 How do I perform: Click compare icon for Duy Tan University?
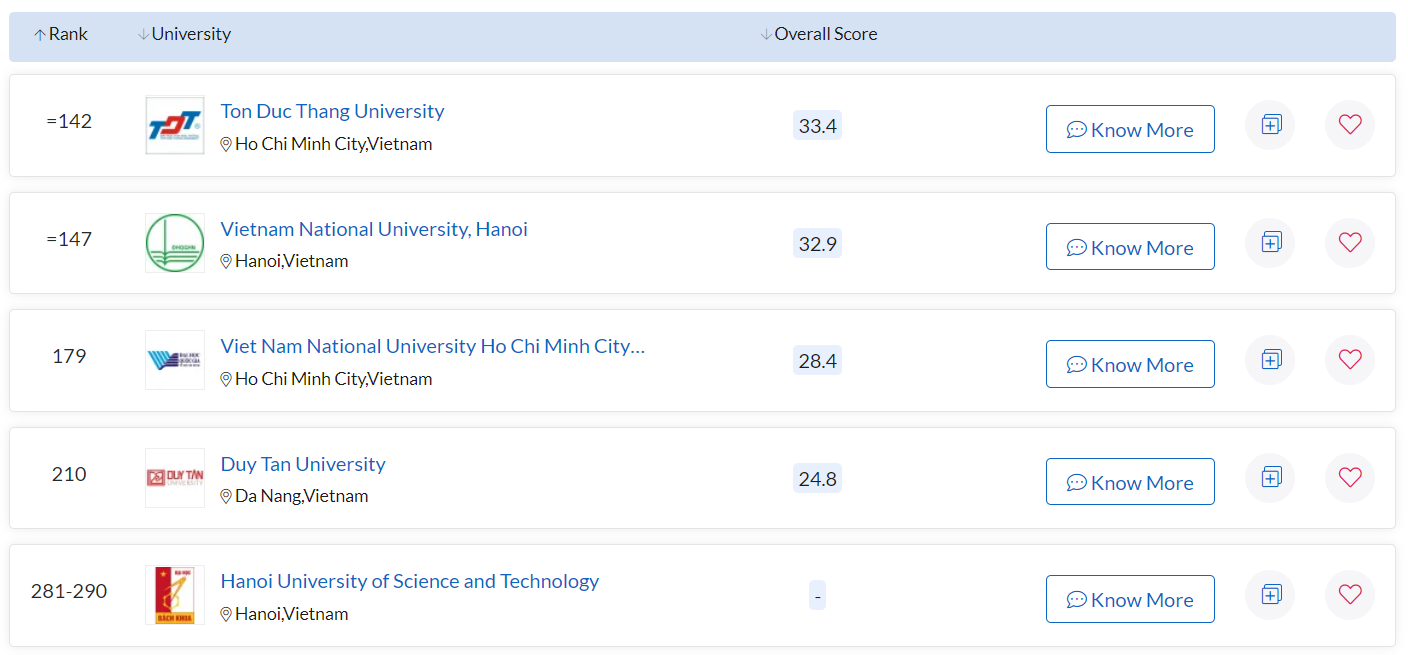(x=1270, y=477)
